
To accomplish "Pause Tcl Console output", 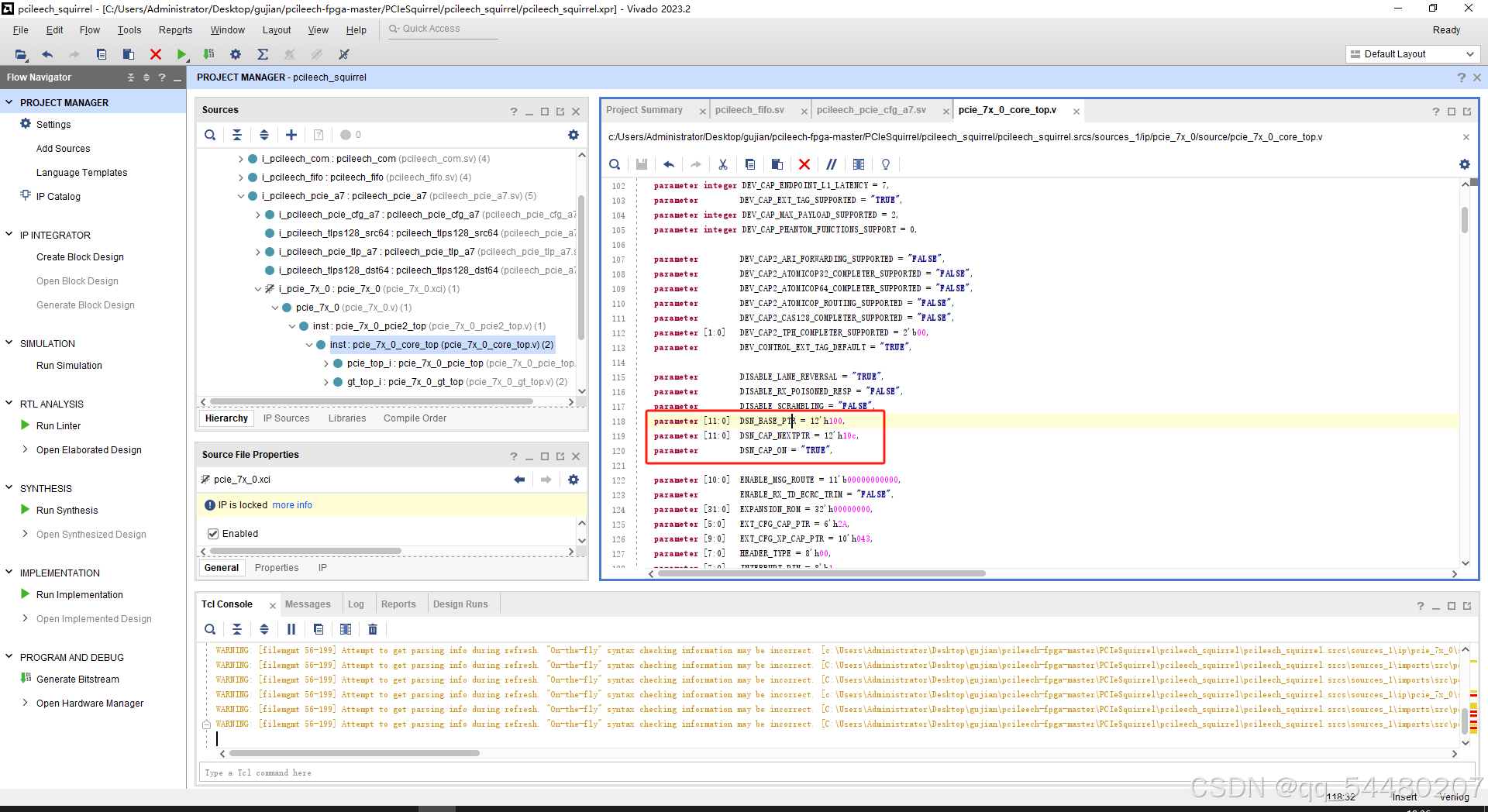I will tap(291, 629).
